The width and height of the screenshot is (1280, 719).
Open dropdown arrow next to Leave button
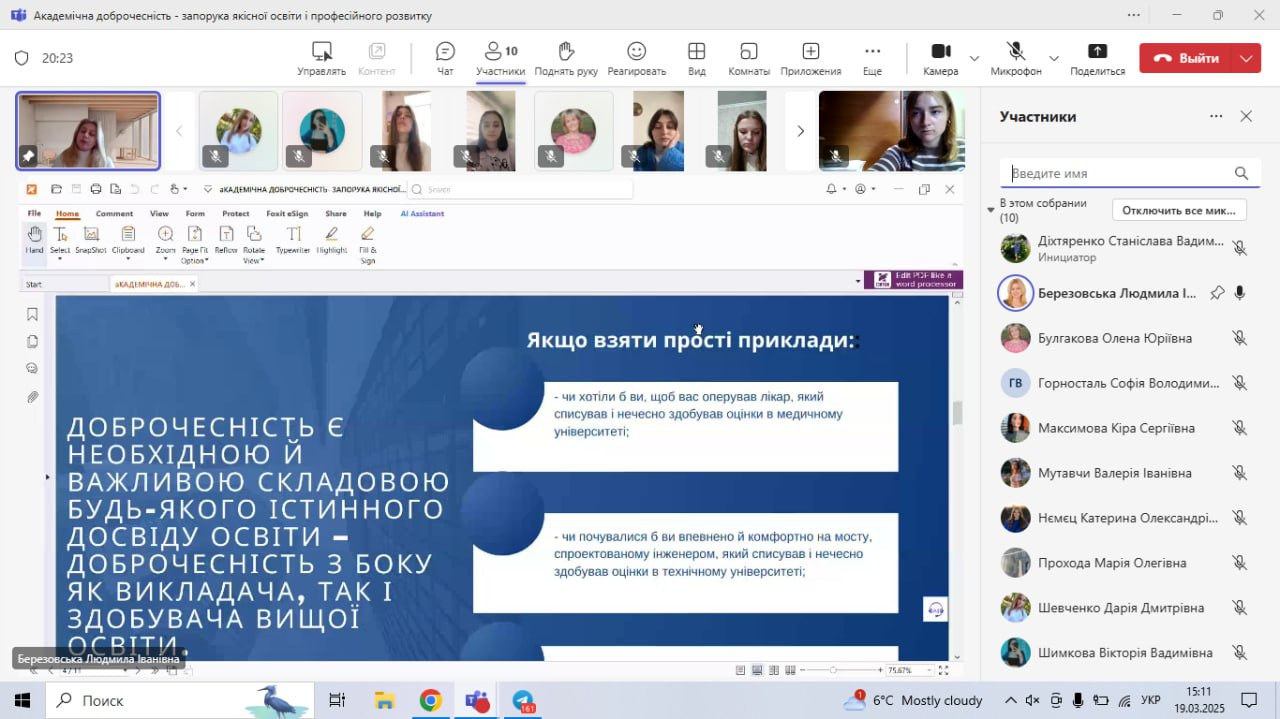coord(1246,58)
